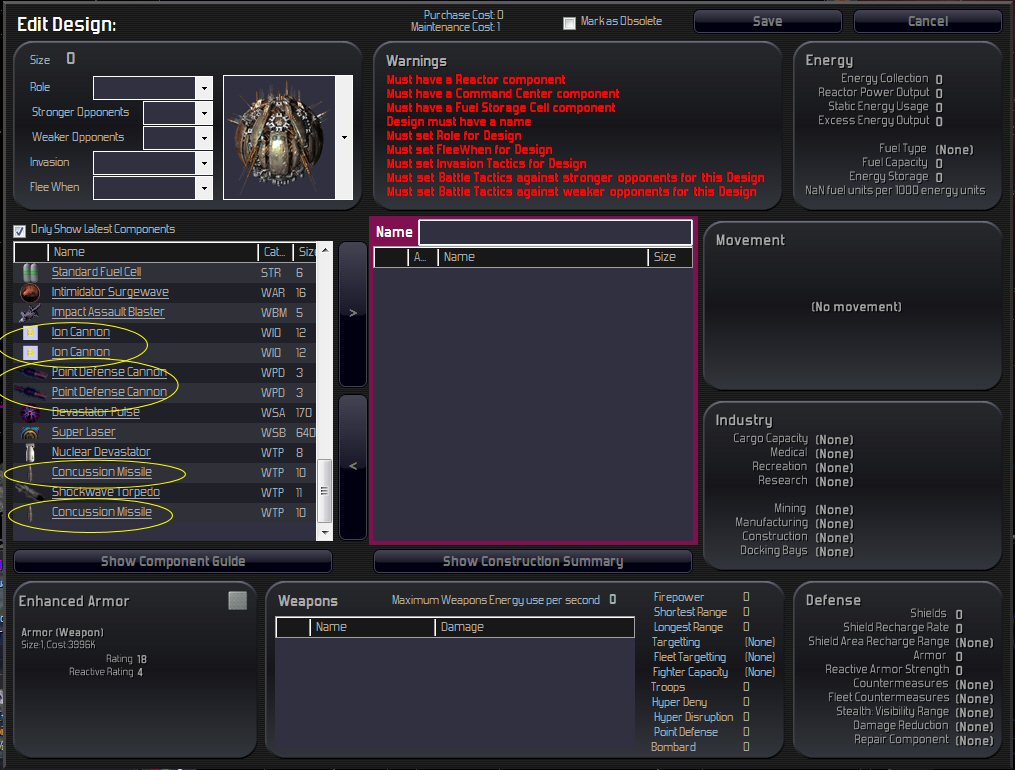Remove component with the left arrow
Image resolution: width=1015 pixels, height=770 pixels.
coord(353,466)
